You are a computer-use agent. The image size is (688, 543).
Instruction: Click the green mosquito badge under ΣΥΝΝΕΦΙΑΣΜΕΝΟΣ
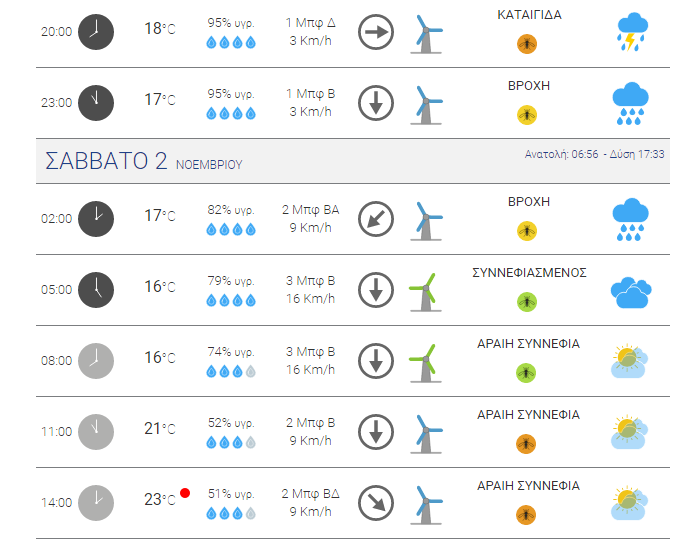click(x=527, y=302)
